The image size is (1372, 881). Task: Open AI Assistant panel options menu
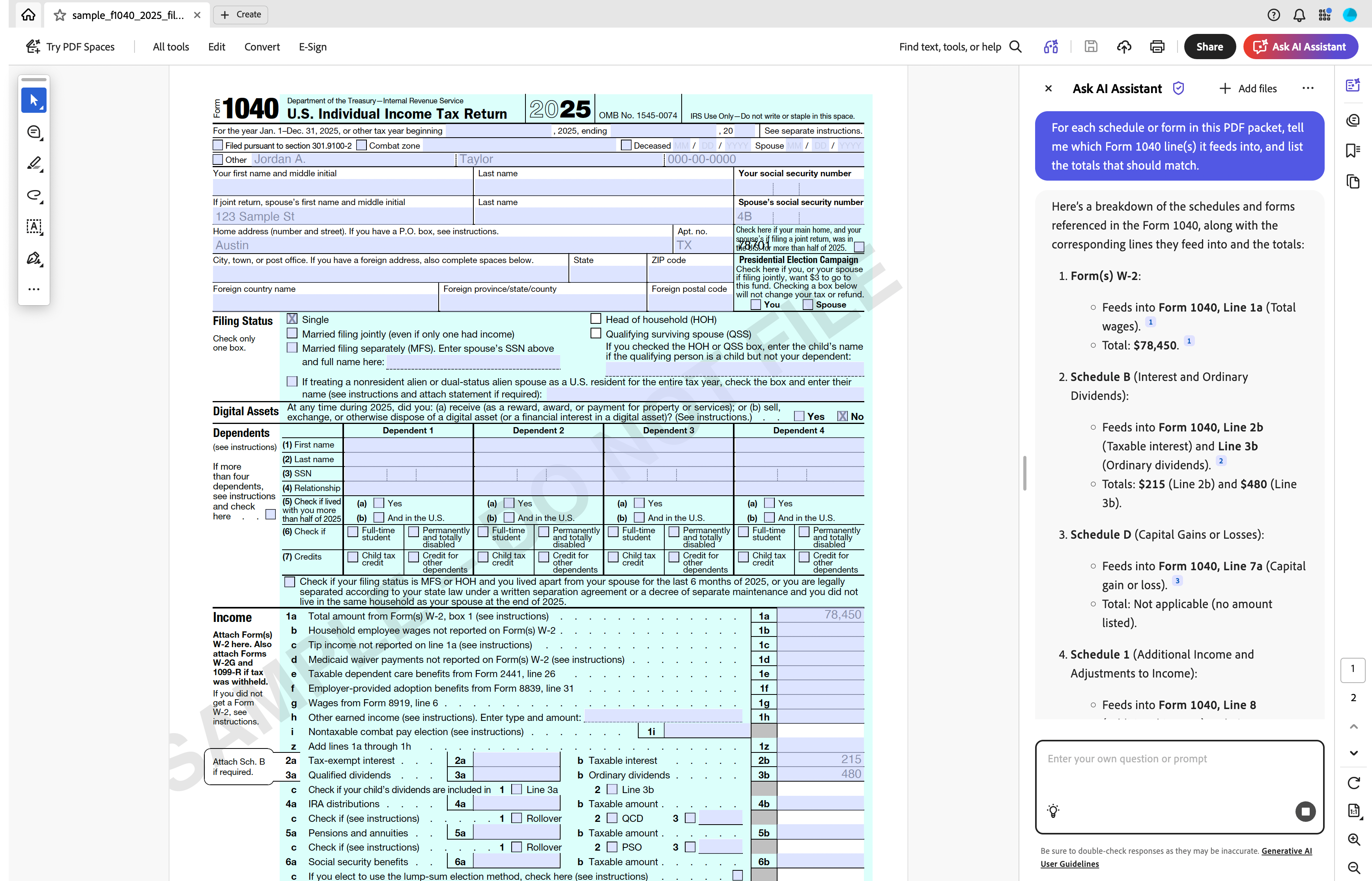tap(1308, 88)
